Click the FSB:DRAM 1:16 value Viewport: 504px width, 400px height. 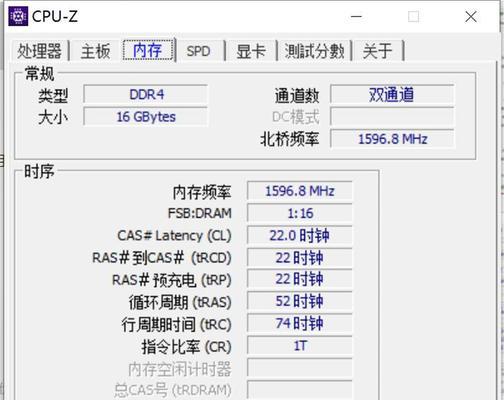coord(299,213)
